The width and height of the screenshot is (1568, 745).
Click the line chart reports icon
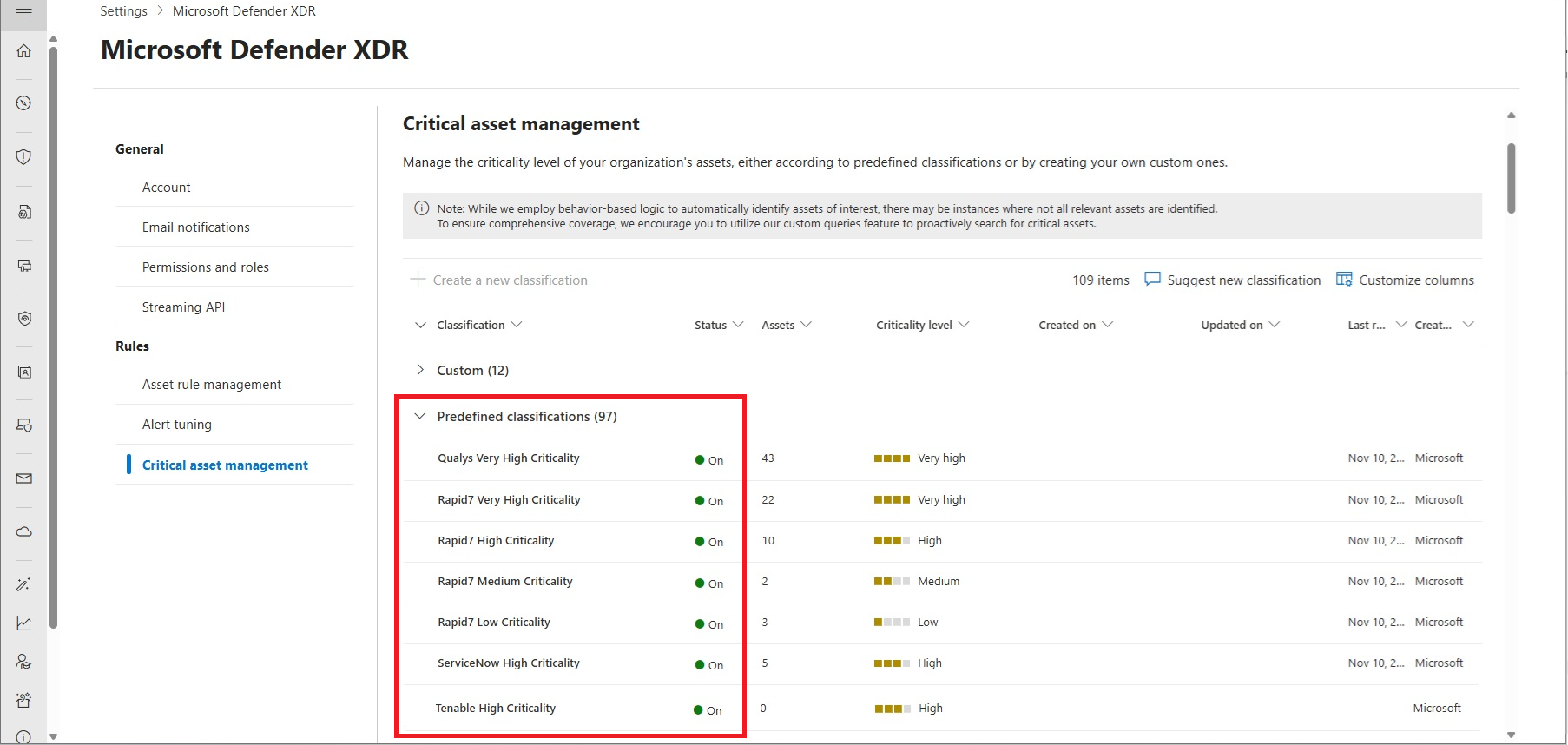click(x=24, y=623)
